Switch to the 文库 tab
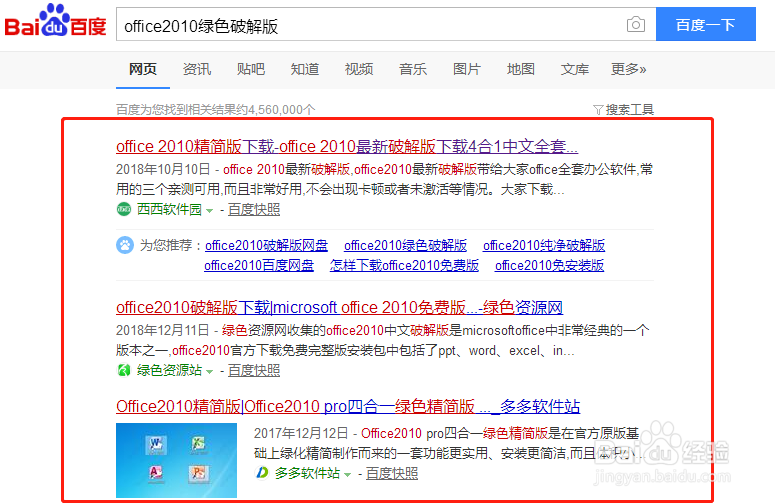775x504 pixels. 575,69
